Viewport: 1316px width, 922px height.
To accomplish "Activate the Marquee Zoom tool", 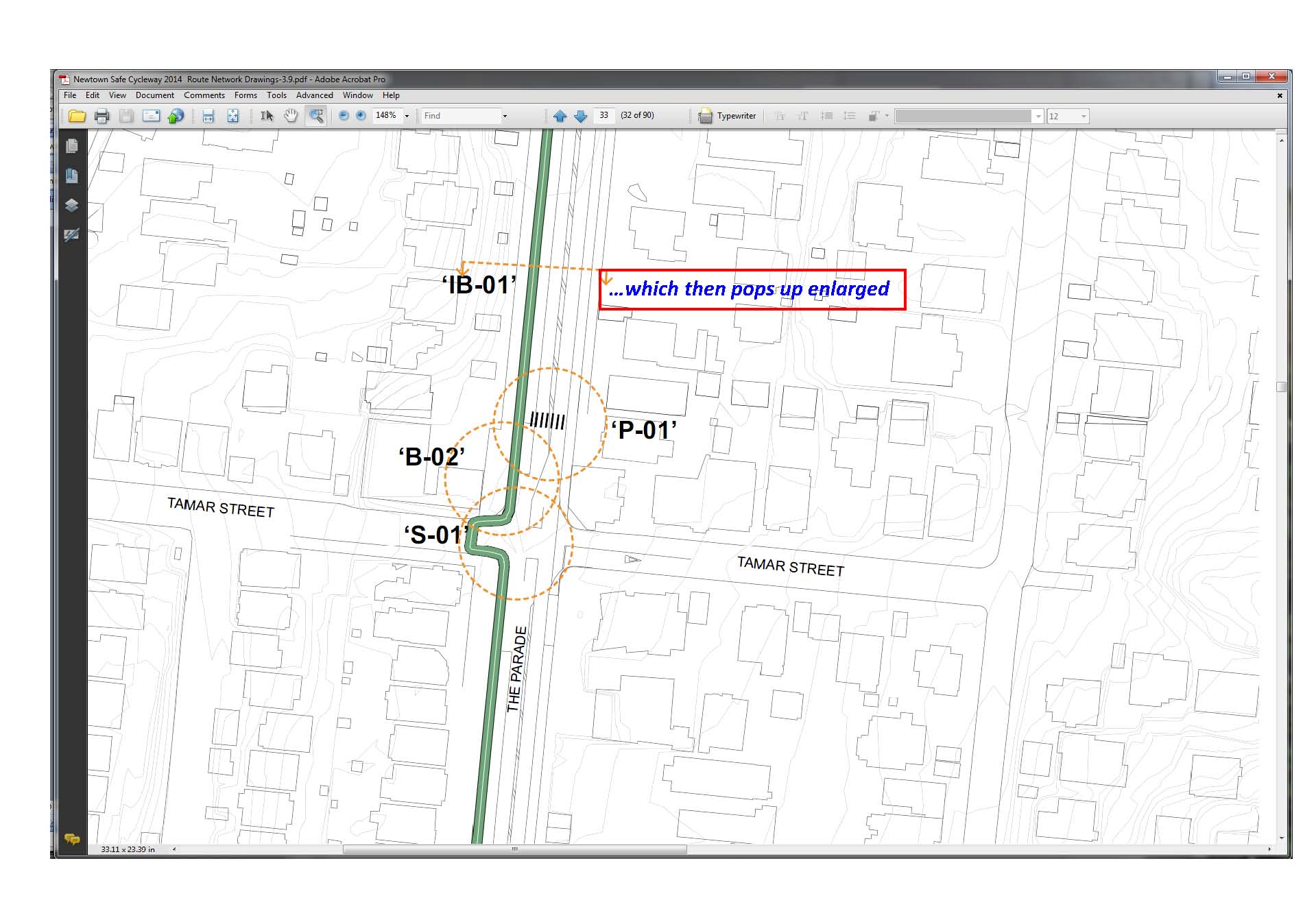I will tap(316, 116).
